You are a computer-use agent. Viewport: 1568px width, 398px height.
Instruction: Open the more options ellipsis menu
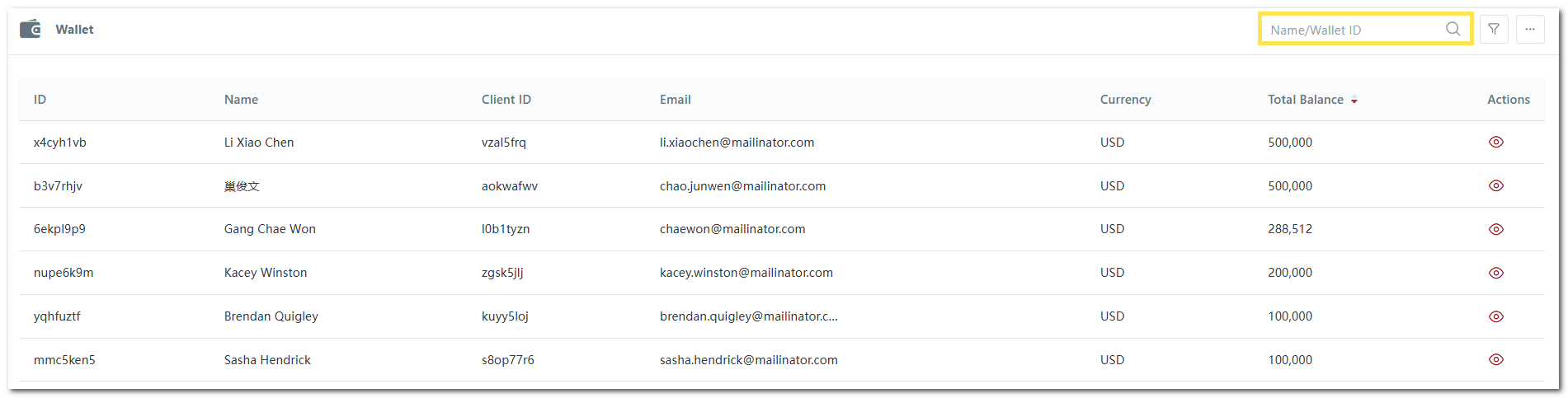coord(1530,30)
